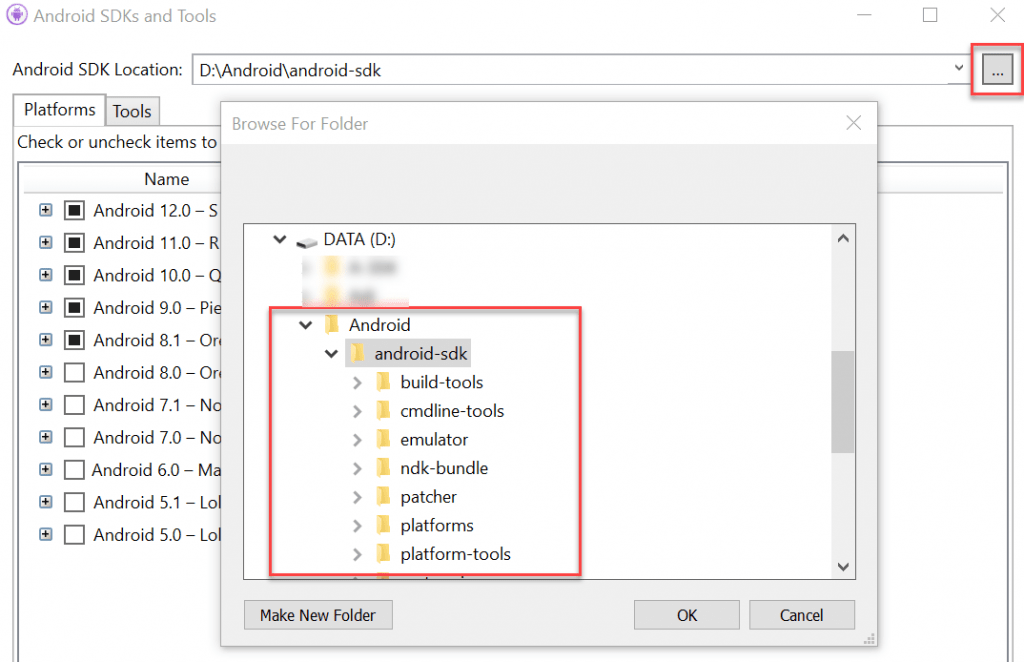
Task: Collapse the Android folder node
Action: pos(305,324)
